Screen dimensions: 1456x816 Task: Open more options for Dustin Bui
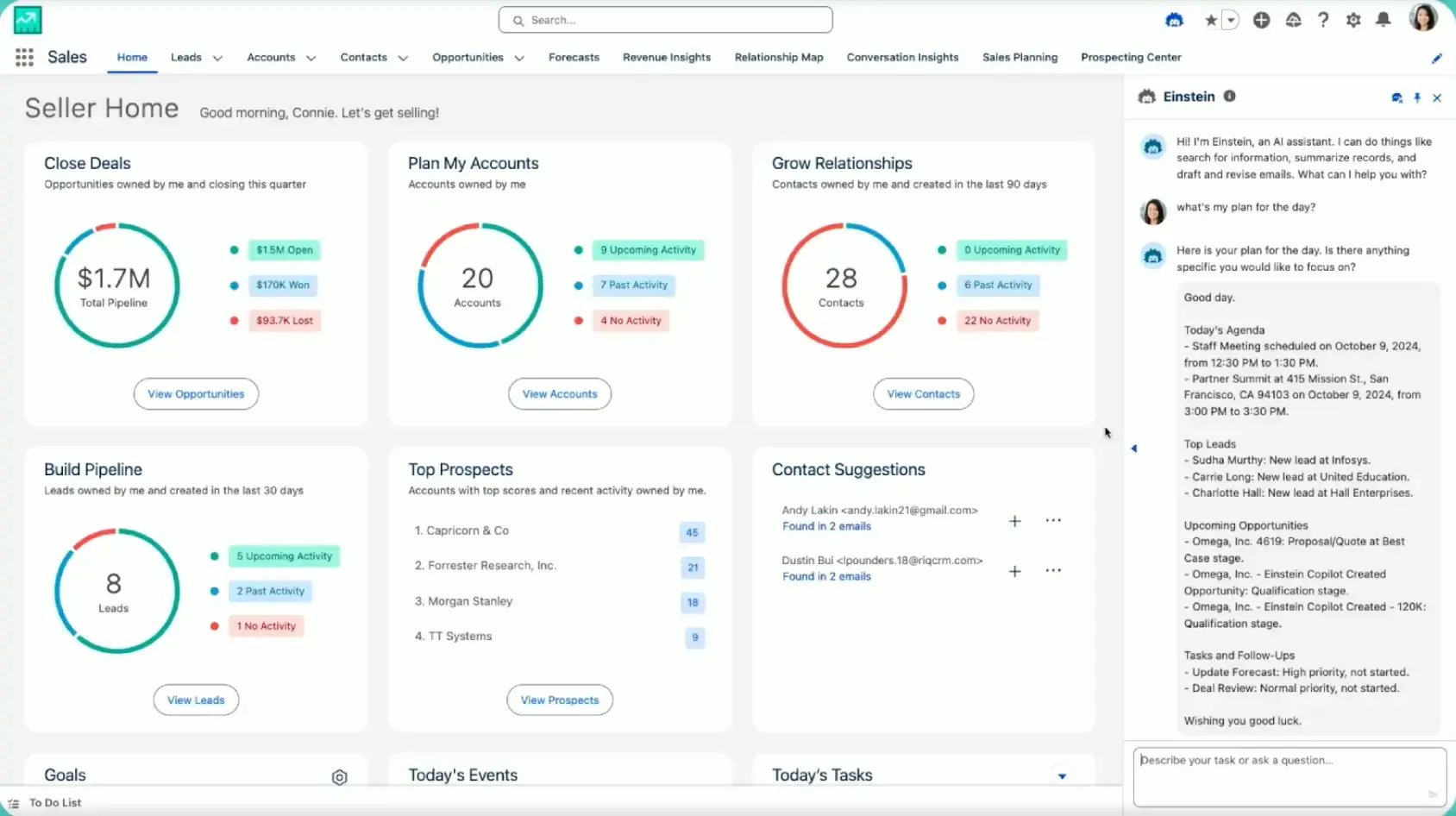tap(1053, 570)
